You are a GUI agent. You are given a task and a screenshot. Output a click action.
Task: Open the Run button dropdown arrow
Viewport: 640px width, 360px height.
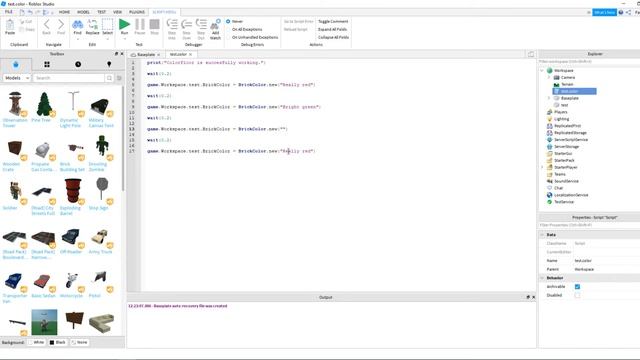coord(124,39)
